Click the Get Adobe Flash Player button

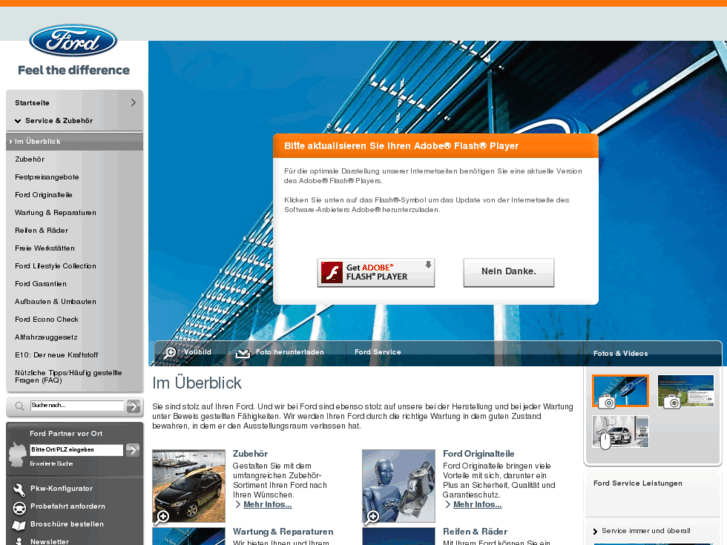(x=376, y=272)
